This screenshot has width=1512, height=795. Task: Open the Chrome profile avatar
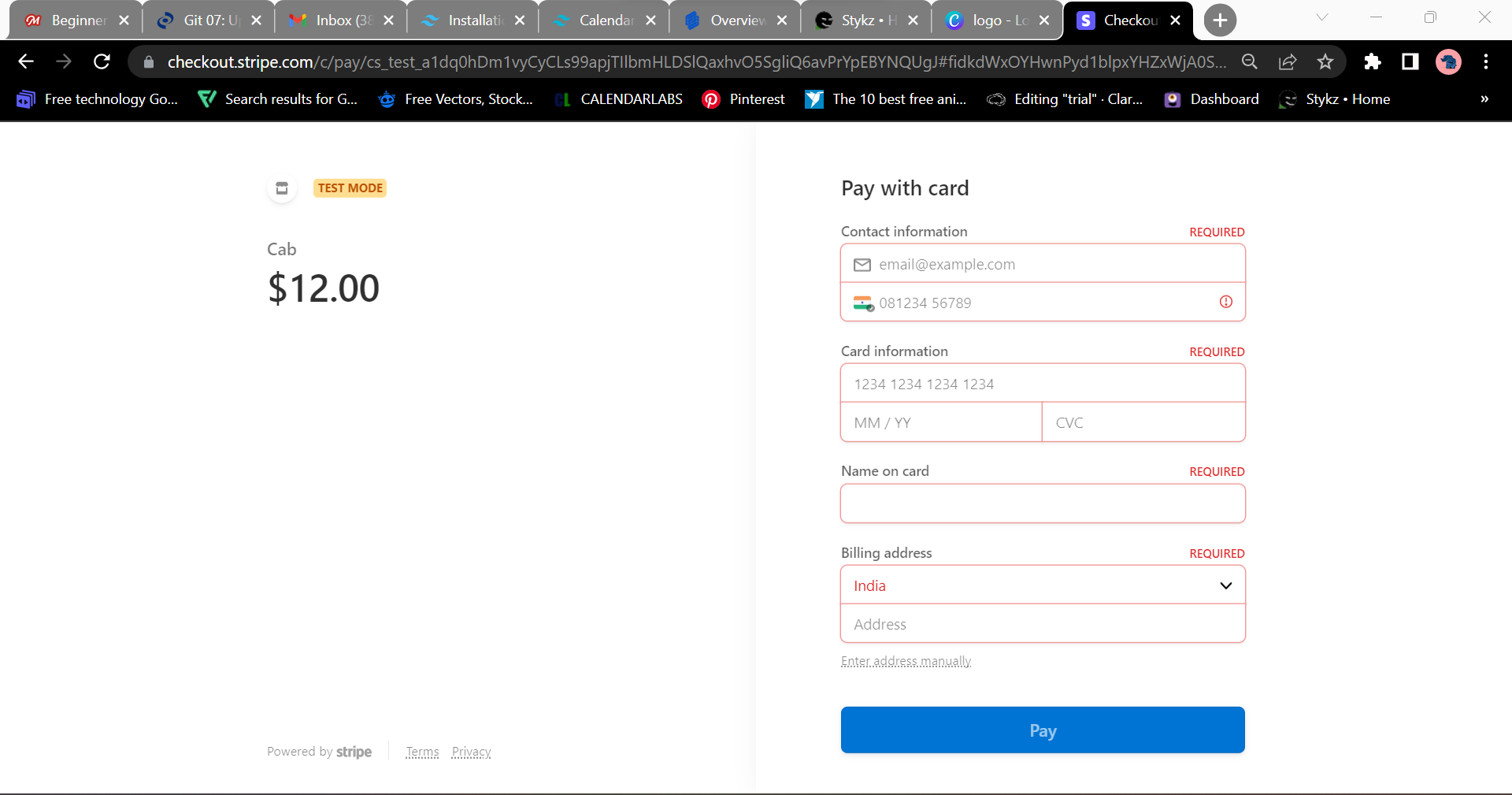1448,61
